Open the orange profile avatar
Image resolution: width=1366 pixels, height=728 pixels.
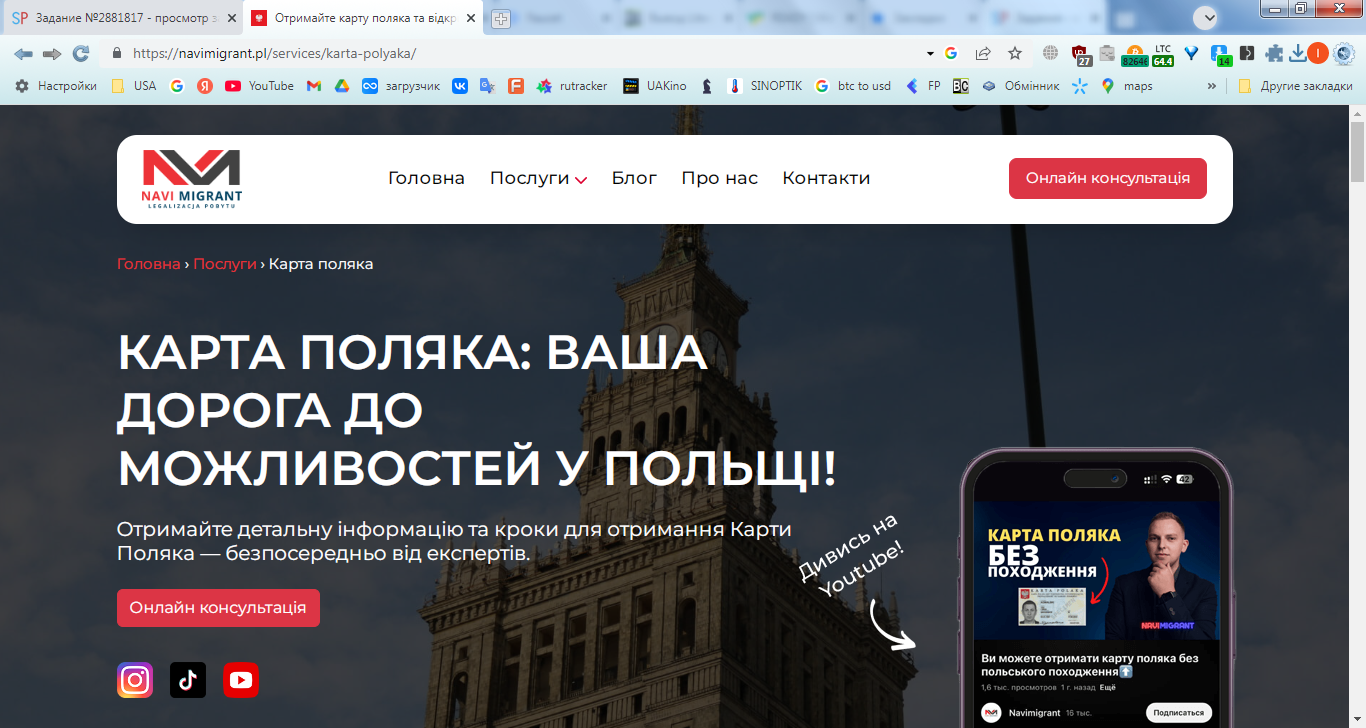pos(1318,53)
